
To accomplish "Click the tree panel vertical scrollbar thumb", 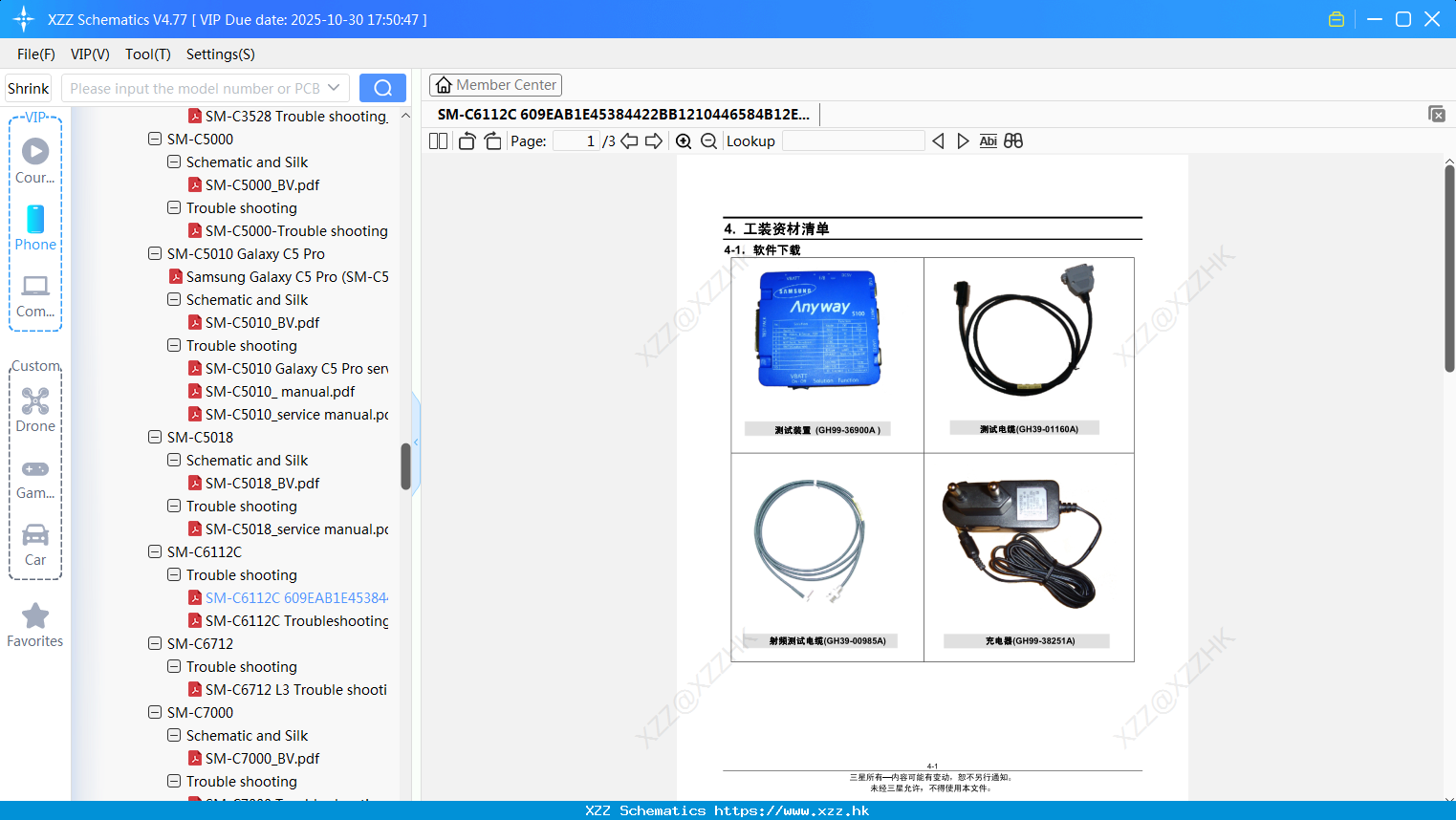I will coord(405,465).
